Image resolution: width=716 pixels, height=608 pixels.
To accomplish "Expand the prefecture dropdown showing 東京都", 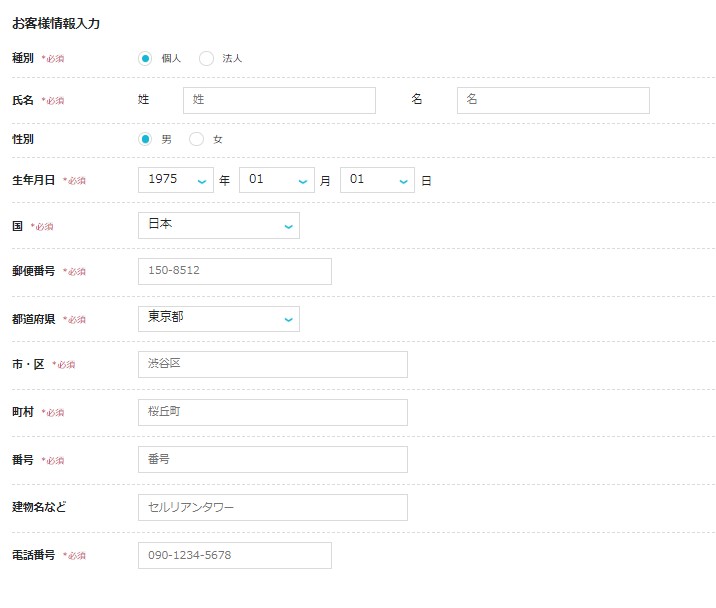I will click(219, 319).
